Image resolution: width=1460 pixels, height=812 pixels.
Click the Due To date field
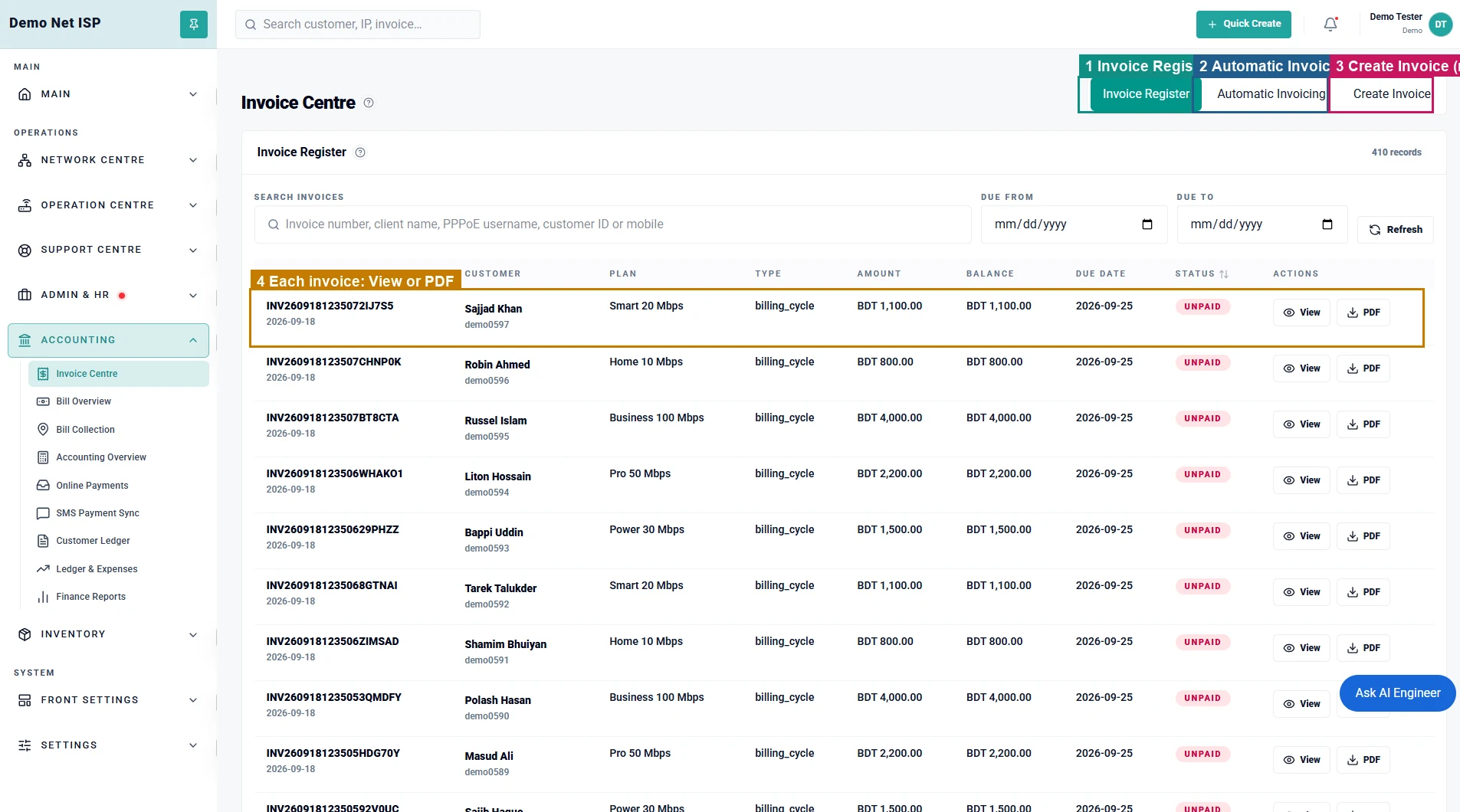(x=1262, y=224)
